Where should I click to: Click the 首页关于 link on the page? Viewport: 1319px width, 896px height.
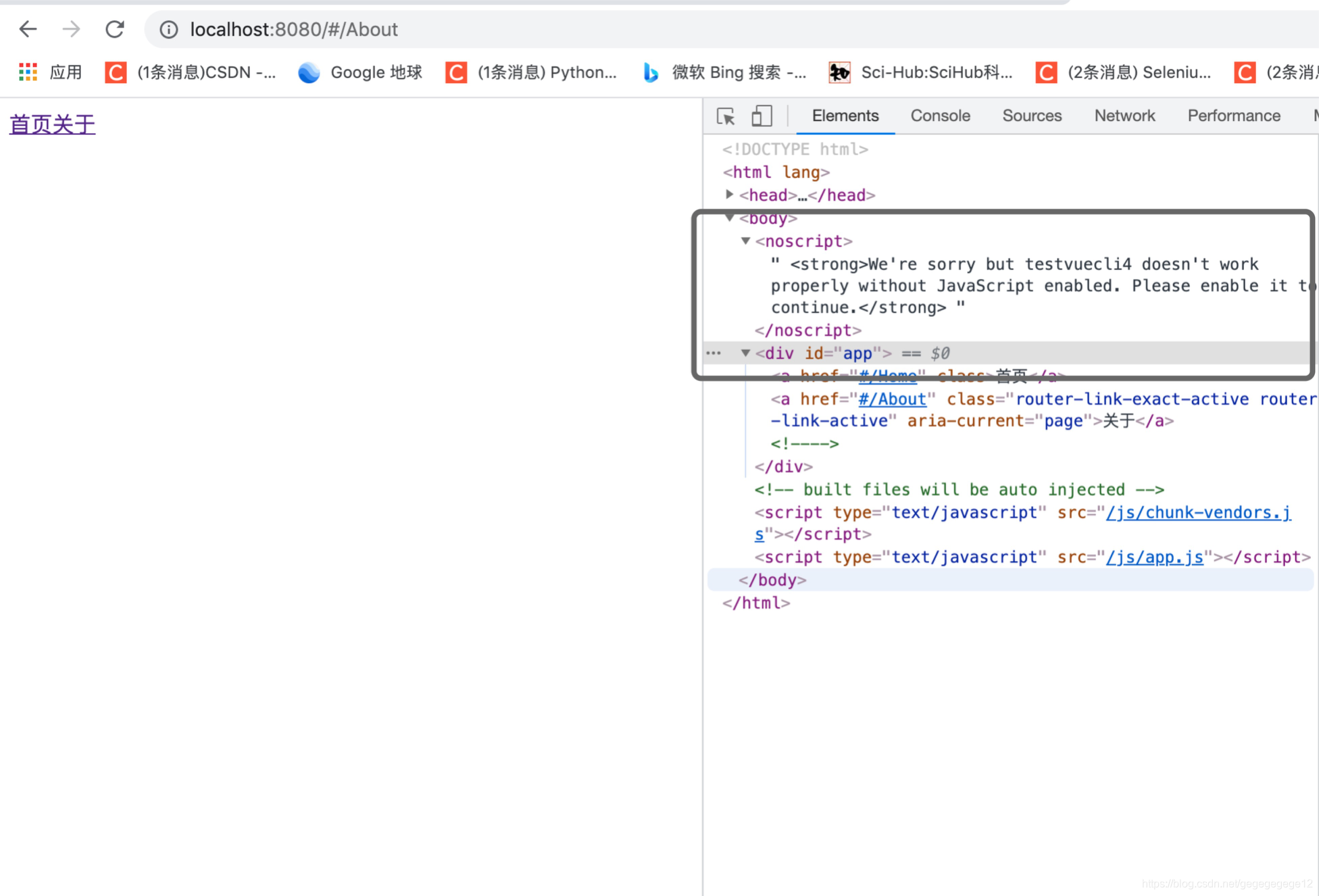[x=52, y=124]
